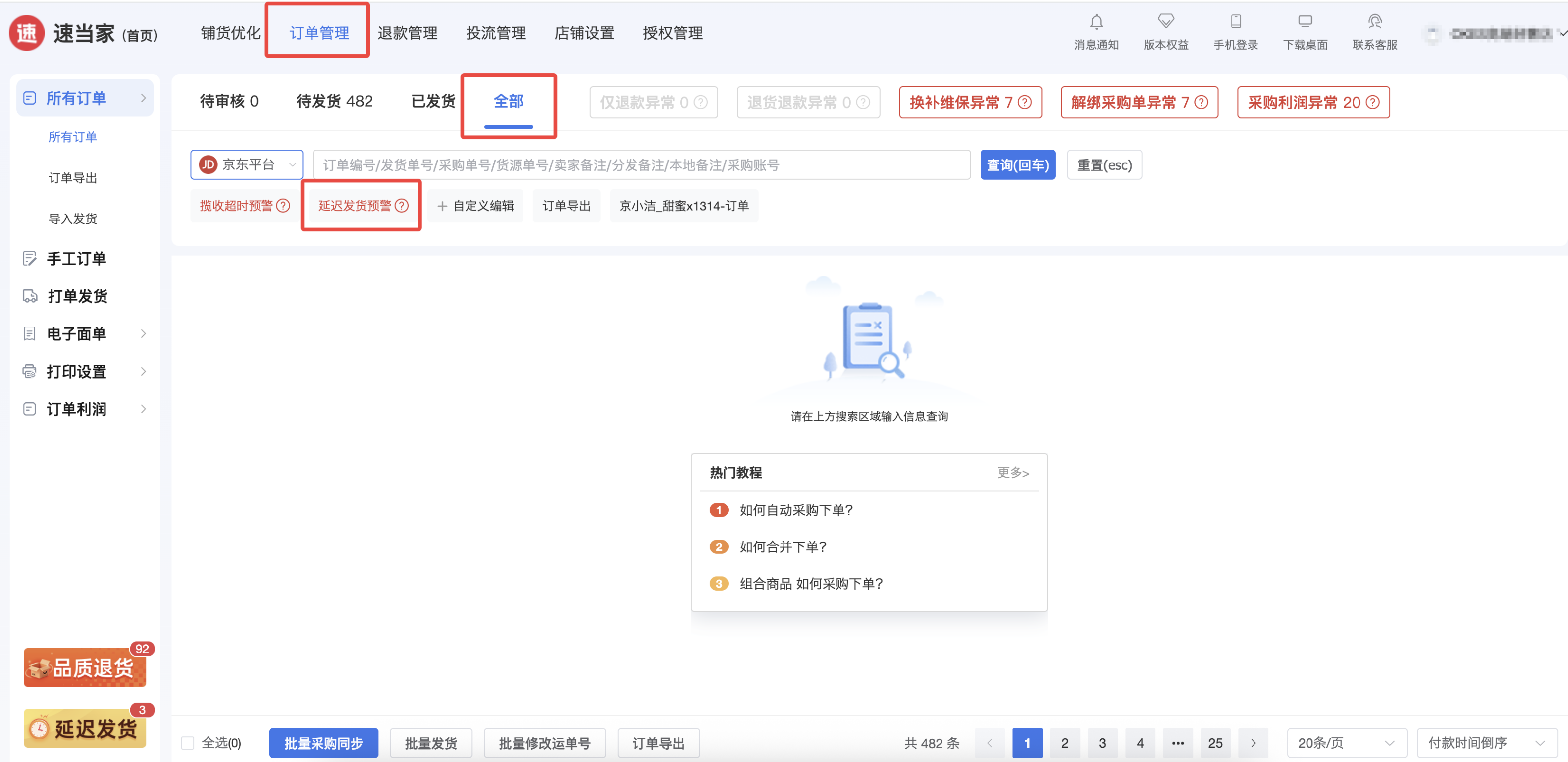Viewport: 1568px width, 762px height.
Task: Click help icon next to 揽收超时预警
Action: [283, 206]
